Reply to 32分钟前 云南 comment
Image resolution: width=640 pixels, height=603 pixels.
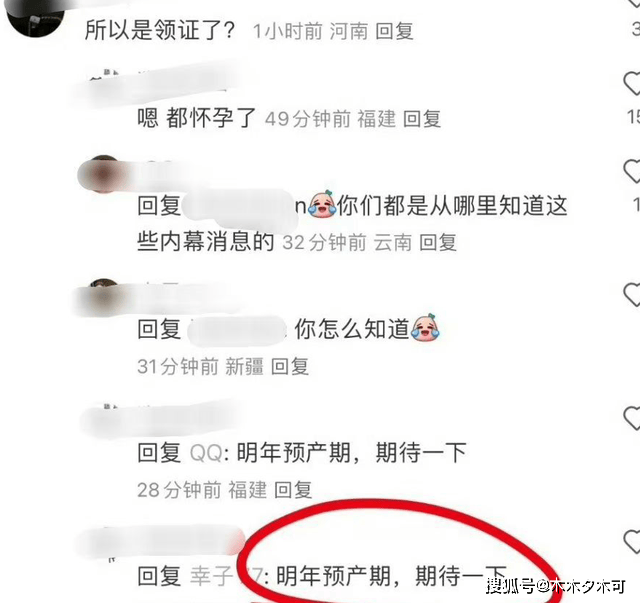click(438, 243)
